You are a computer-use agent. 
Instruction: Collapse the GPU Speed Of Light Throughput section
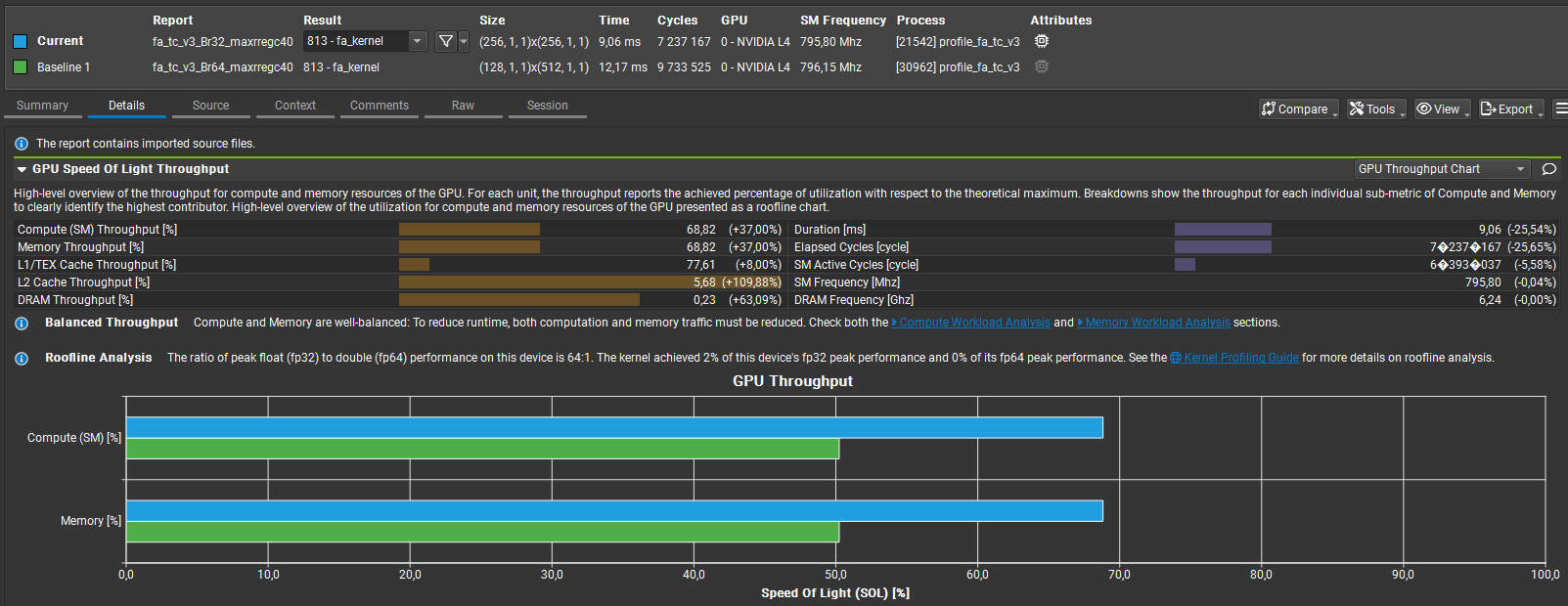(22, 169)
